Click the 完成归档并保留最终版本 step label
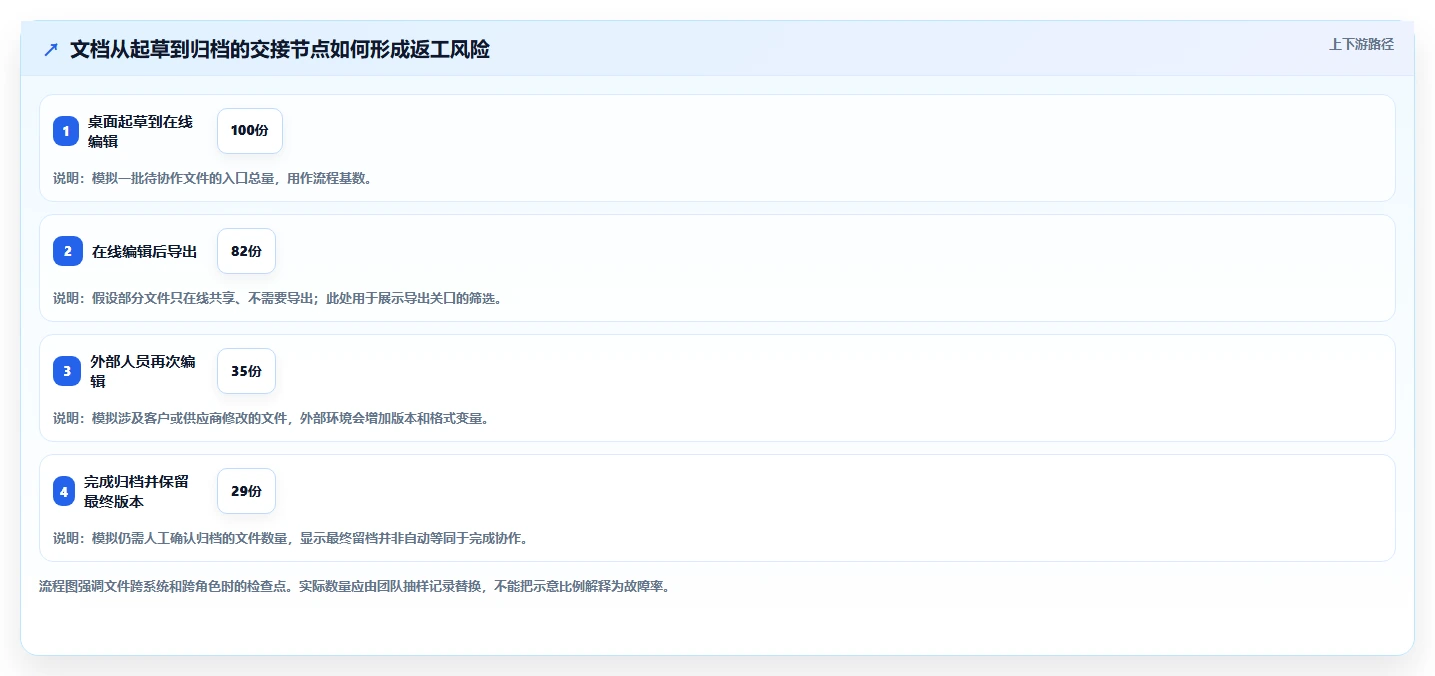Viewport: 1435px width, 676px height. [136, 491]
